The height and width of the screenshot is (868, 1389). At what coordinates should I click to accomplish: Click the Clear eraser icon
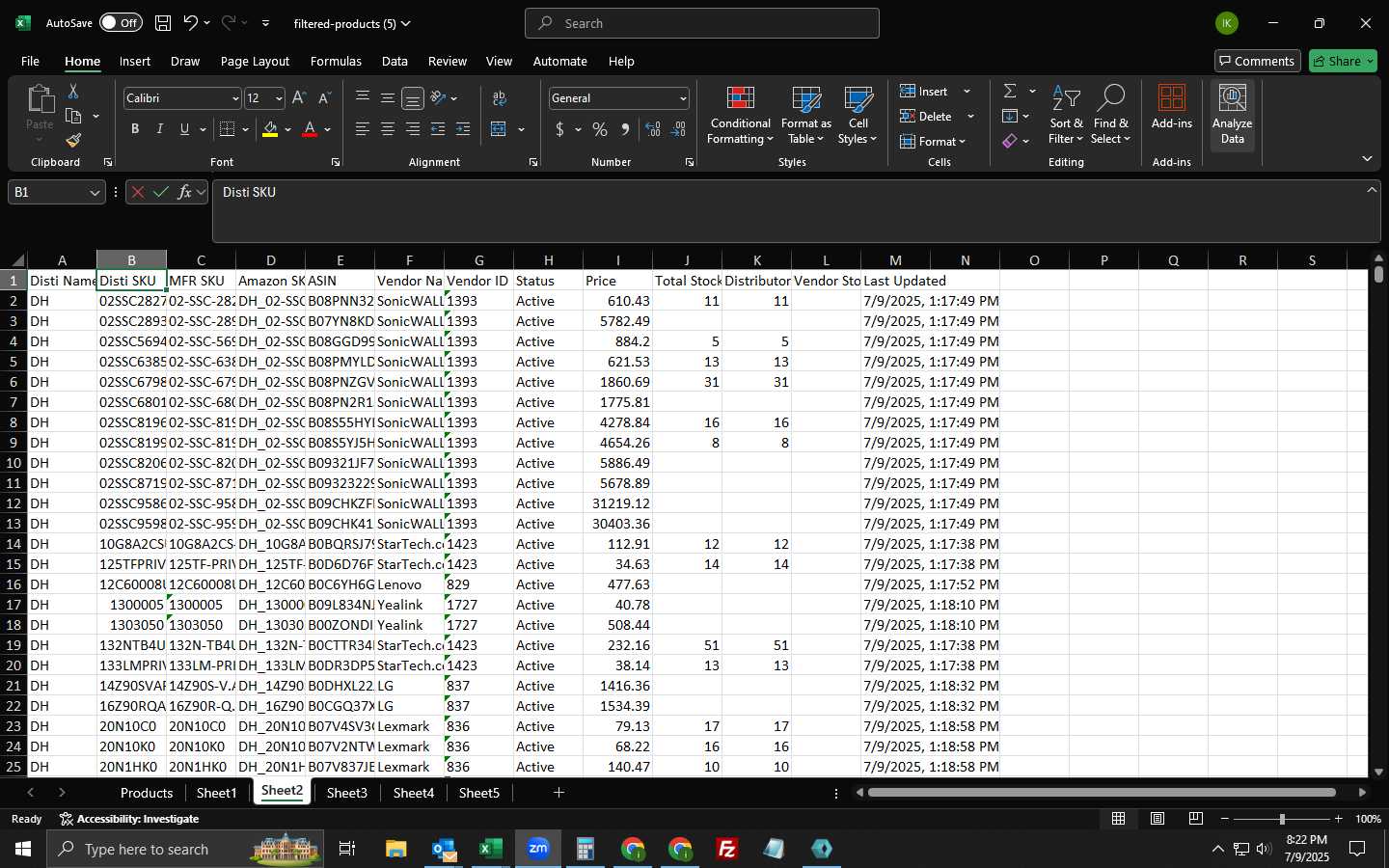[x=1010, y=141]
